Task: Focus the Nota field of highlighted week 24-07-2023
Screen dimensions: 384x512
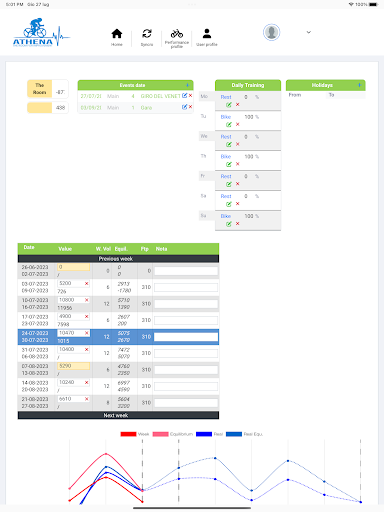Action: [x=186, y=337]
